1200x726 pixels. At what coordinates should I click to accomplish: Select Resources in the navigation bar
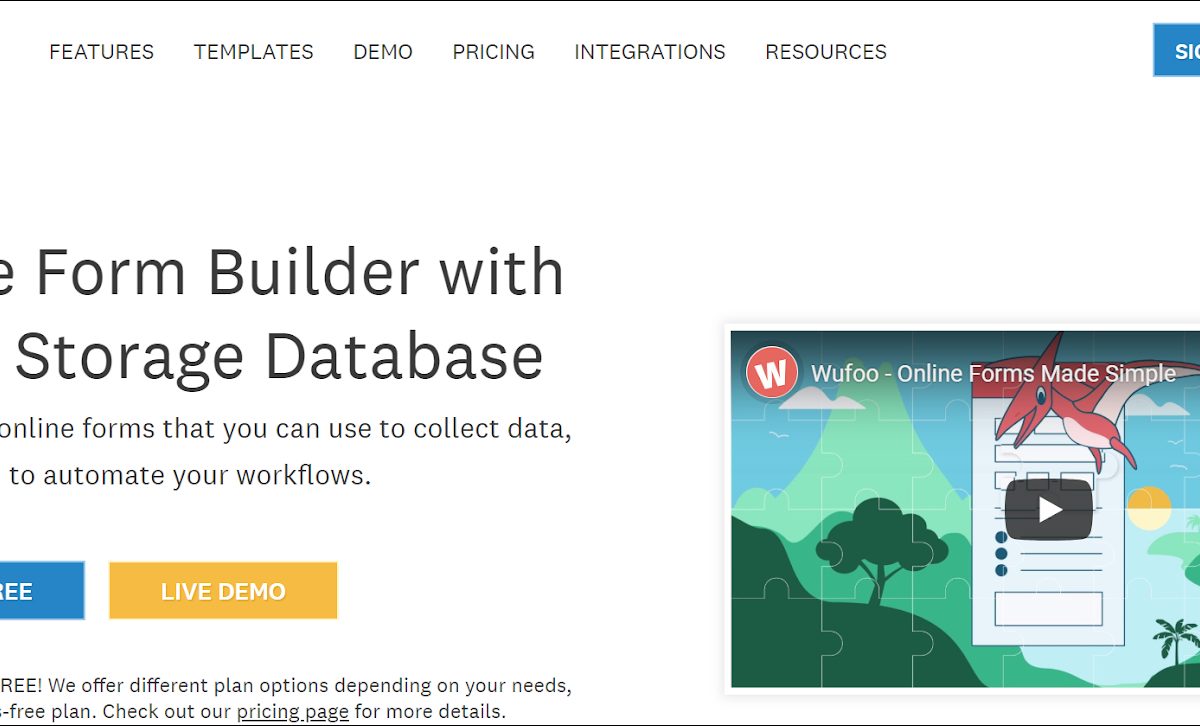pos(825,52)
